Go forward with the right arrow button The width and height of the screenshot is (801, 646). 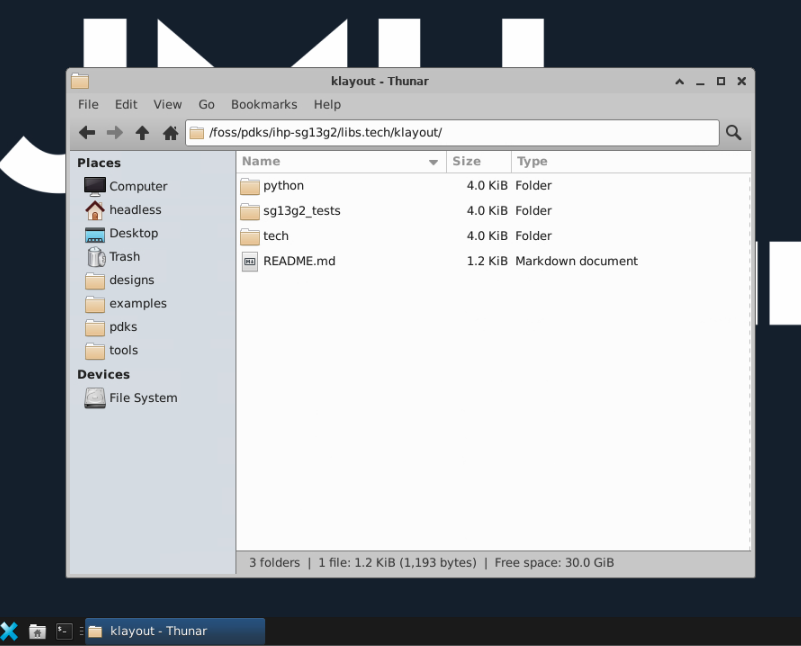114,133
